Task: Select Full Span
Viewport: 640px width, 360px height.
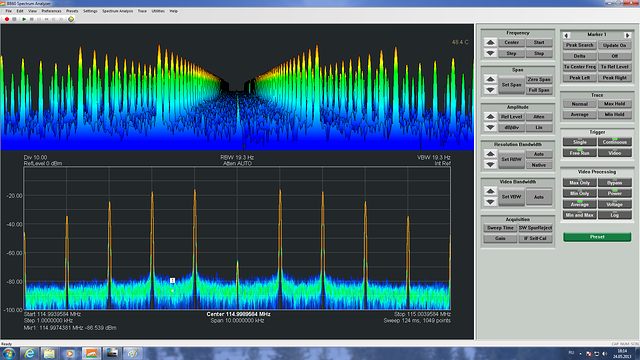Action: (539, 90)
